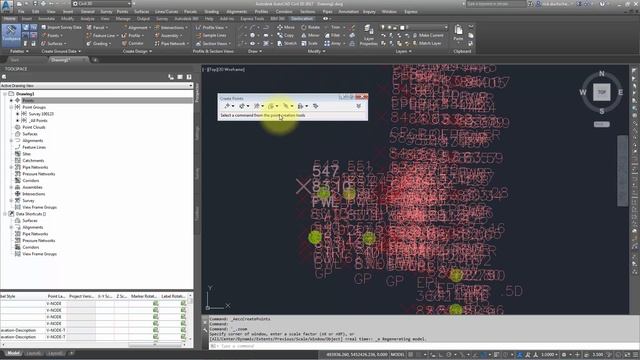Image resolution: width=640 pixels, height=360 pixels.
Task: Open the Points dropdown in ribbon
Action: point(52,36)
